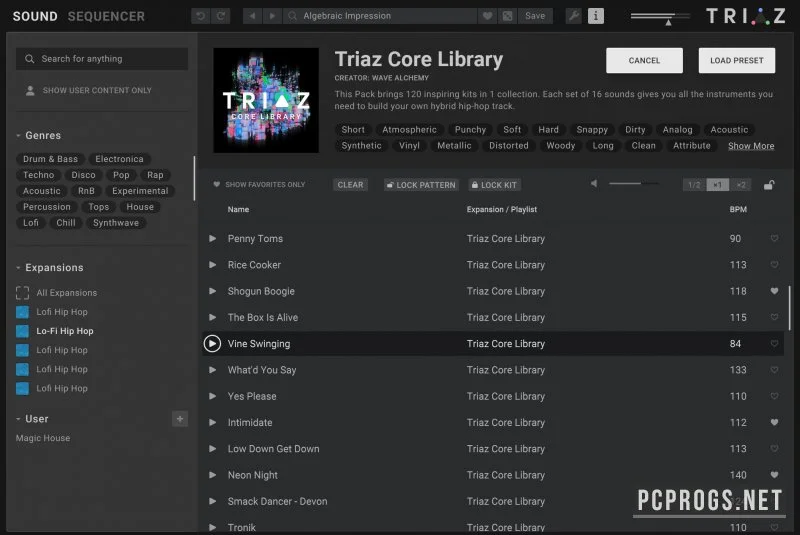The width and height of the screenshot is (800, 535).
Task: Play preview of Yes Please
Action: coord(213,396)
